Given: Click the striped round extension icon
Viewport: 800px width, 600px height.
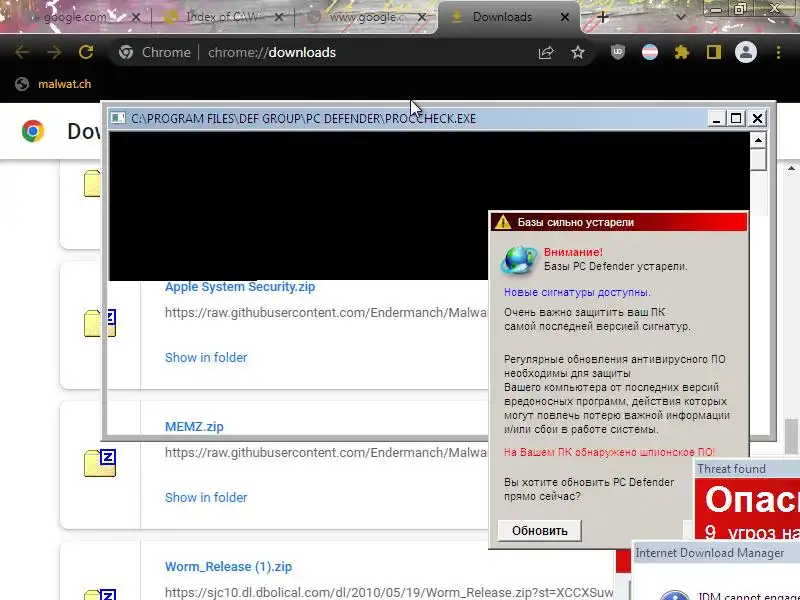Looking at the screenshot, I should [649, 52].
